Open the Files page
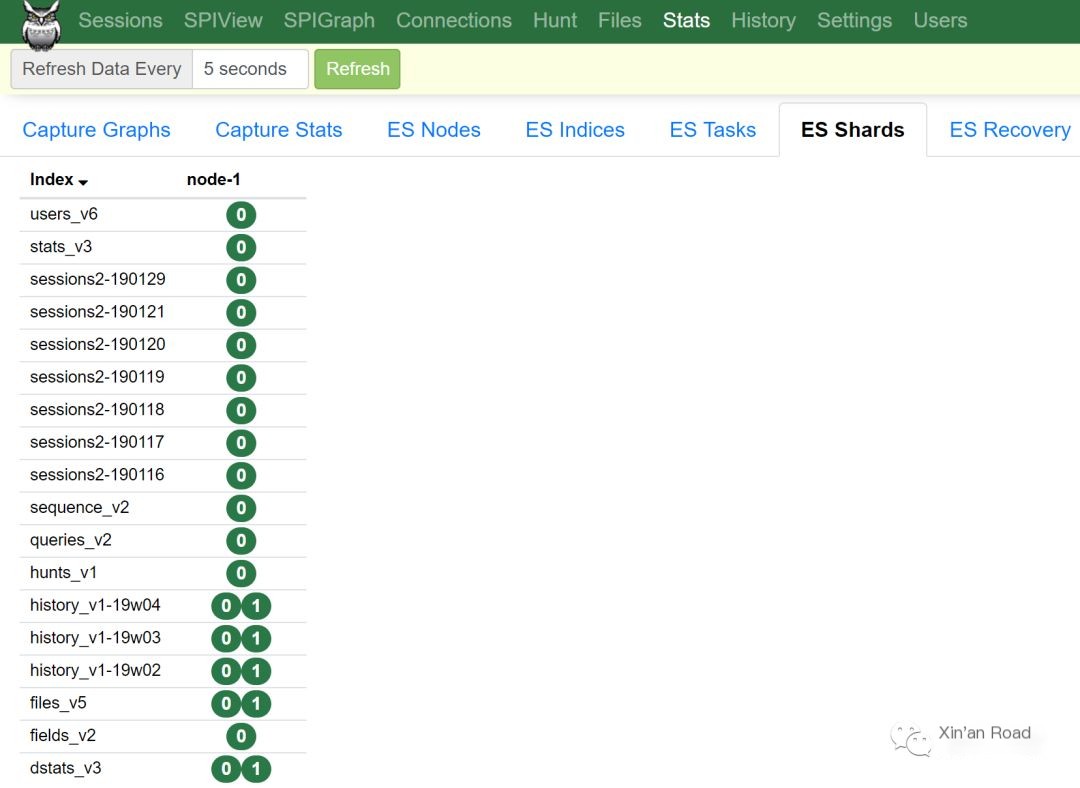 tap(620, 21)
